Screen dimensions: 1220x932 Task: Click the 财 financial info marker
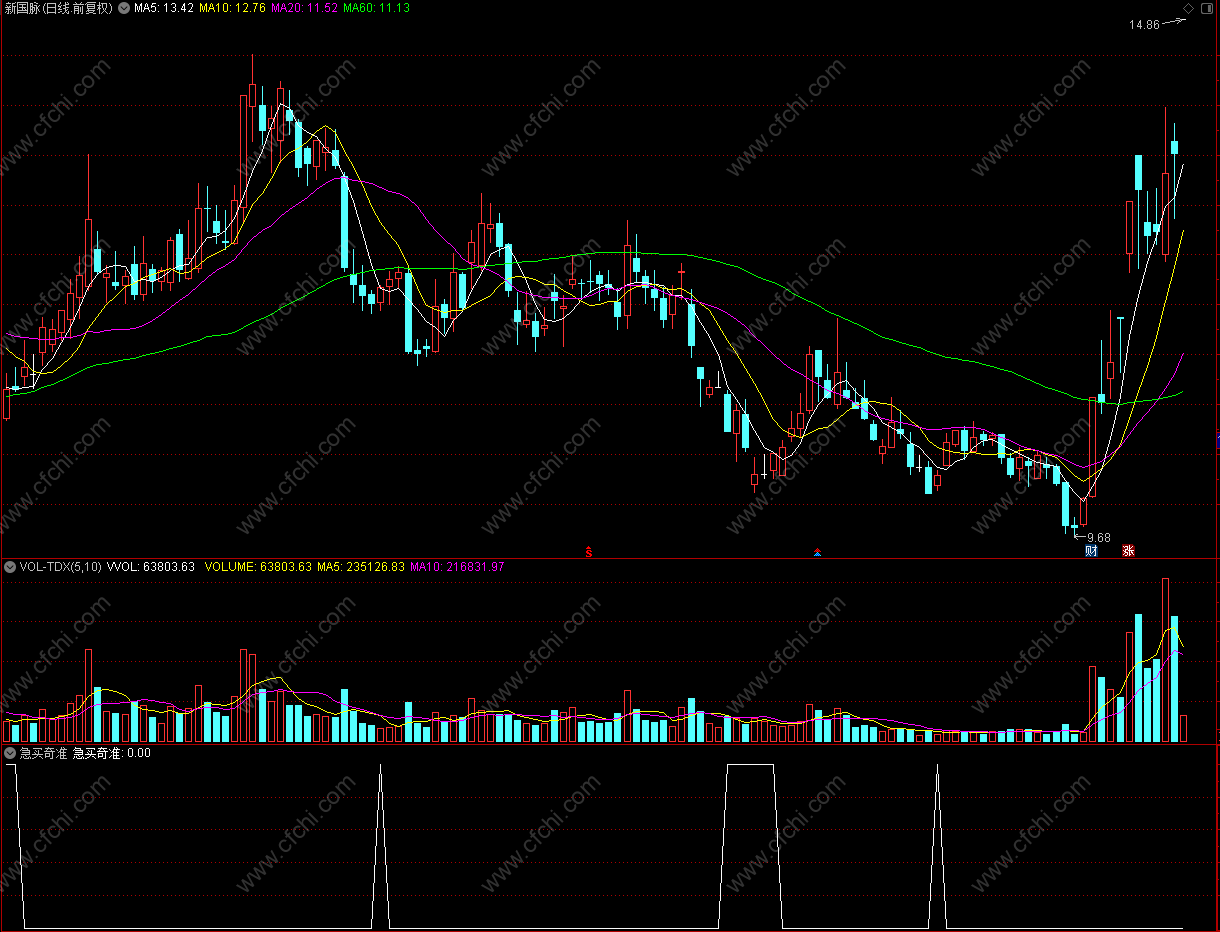pyautogui.click(x=1091, y=551)
